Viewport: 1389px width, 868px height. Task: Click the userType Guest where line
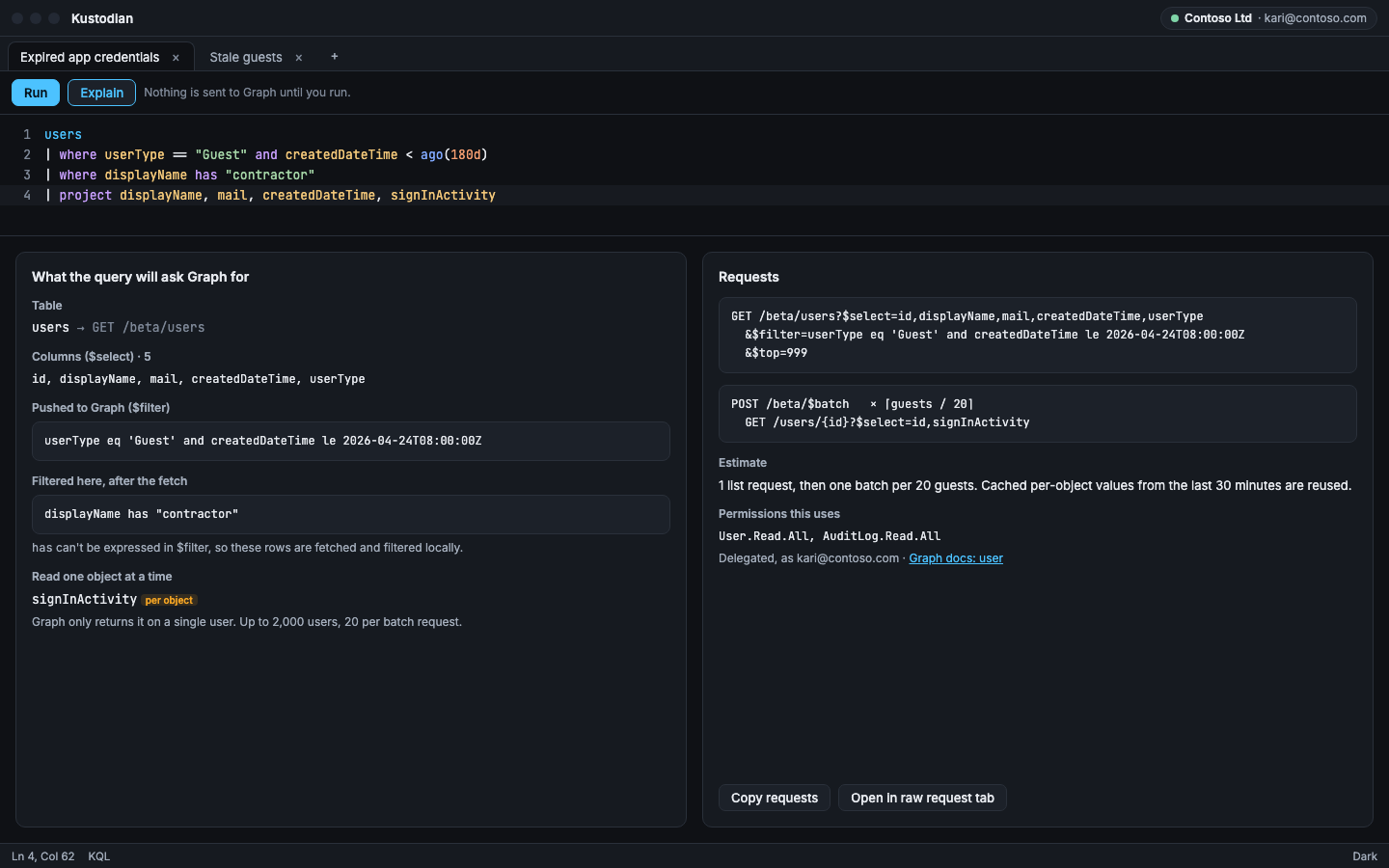click(x=266, y=154)
